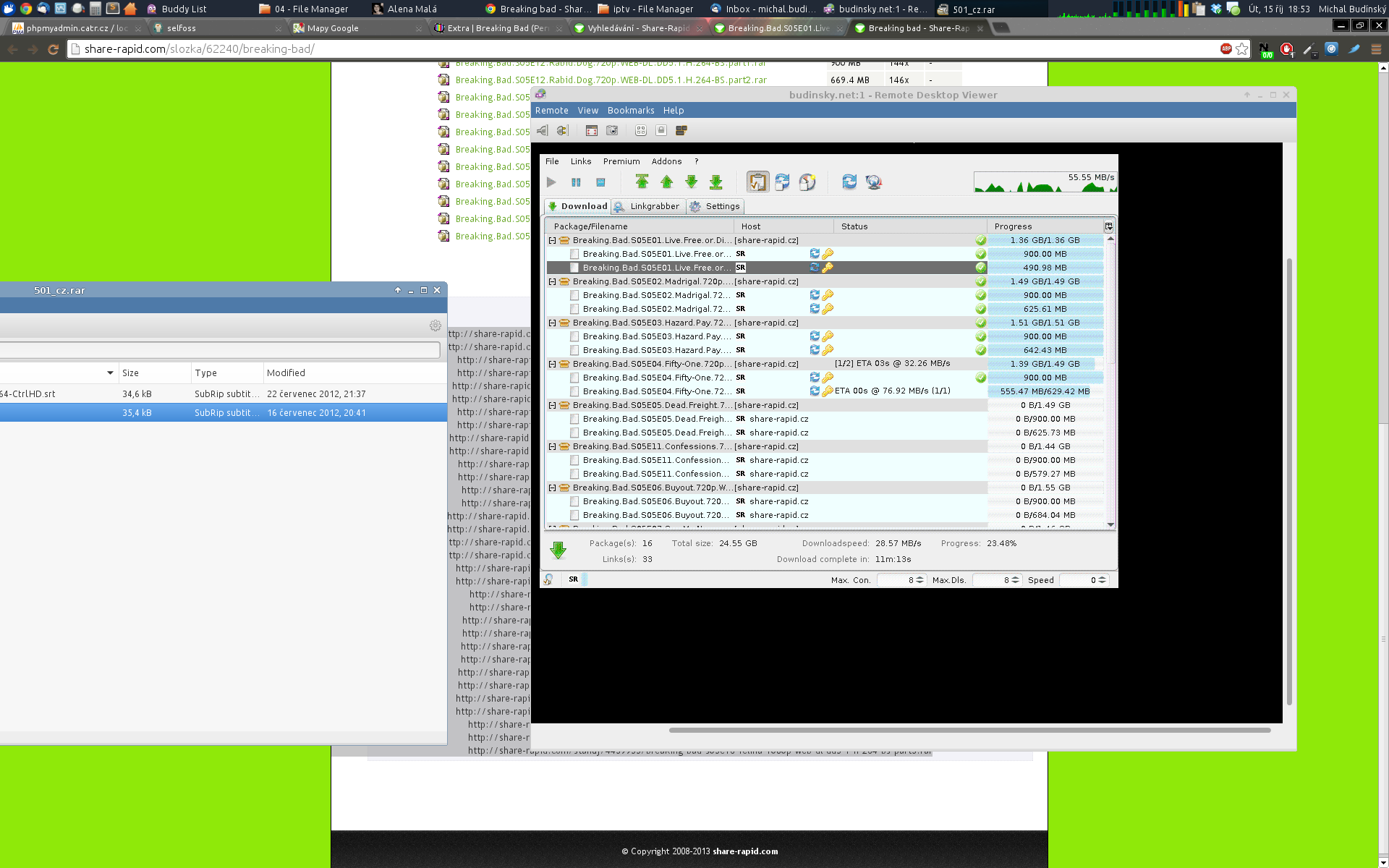
Task: Toggle the auto reconnect icon in JDownloader
Action: 782,182
